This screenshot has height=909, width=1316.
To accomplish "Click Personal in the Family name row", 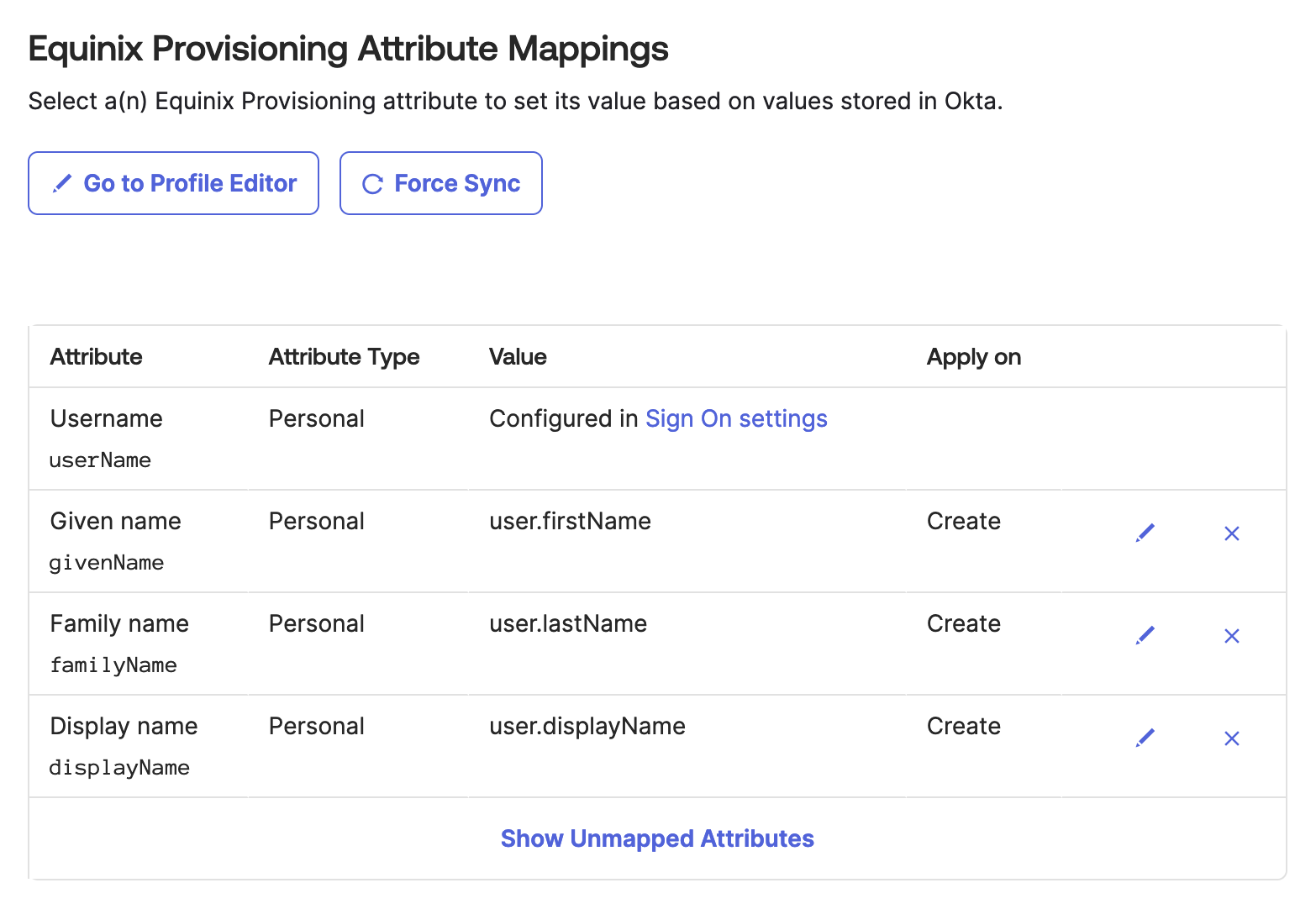I will coord(317,623).
